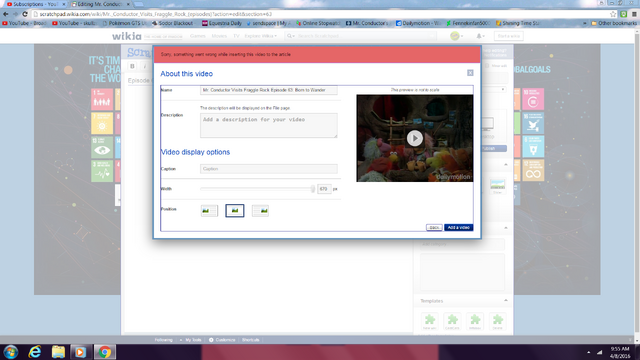Select centered video position

pyautogui.click(x=235, y=211)
